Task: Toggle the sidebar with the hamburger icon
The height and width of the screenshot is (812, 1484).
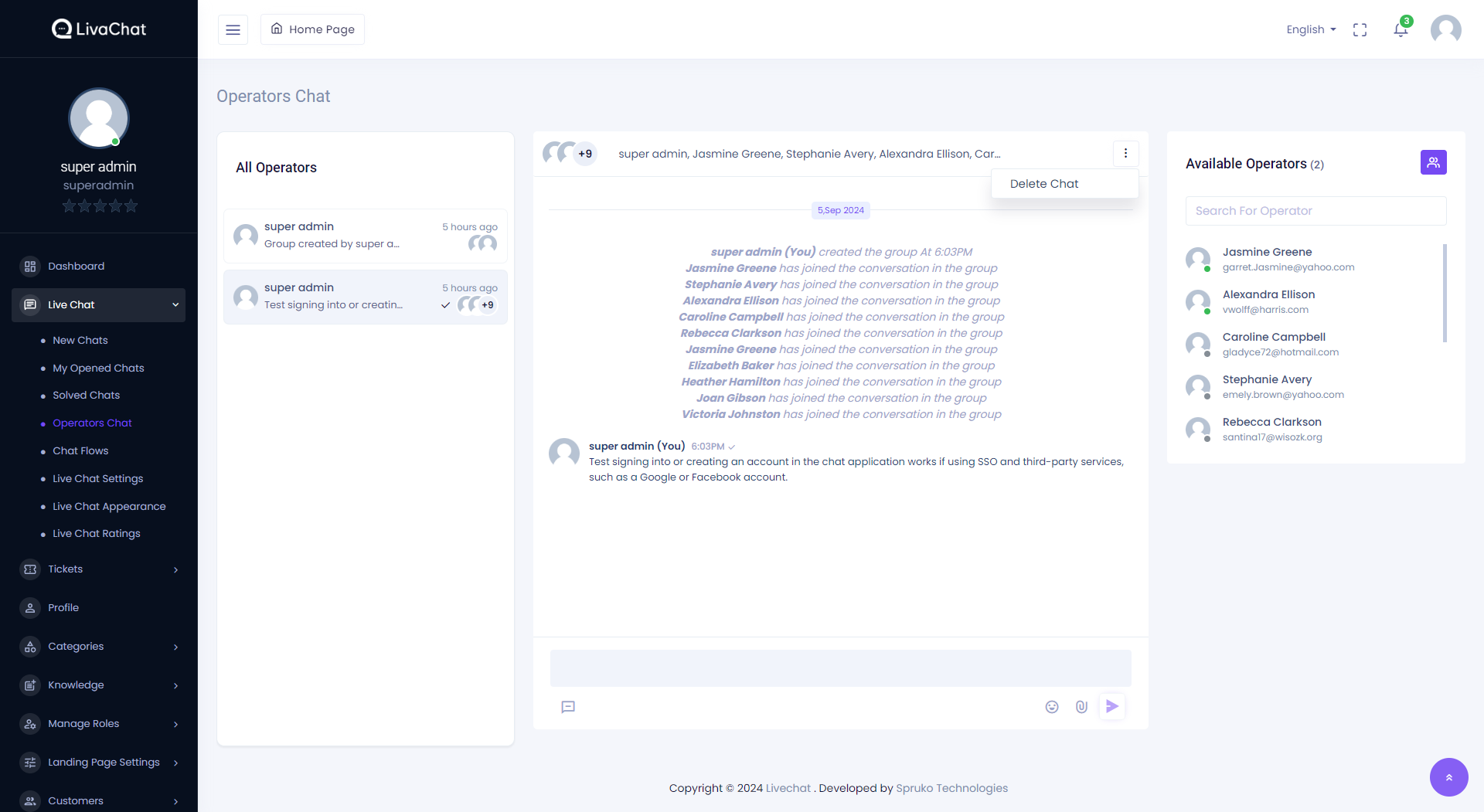Action: coord(232,29)
